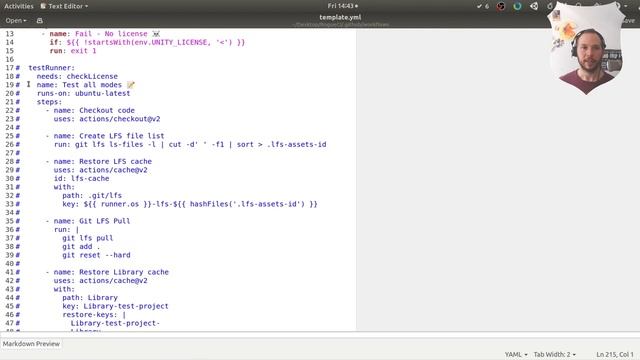Click the Open file dropdown button
This screenshot has width=640, height=360.
pos(16,20)
